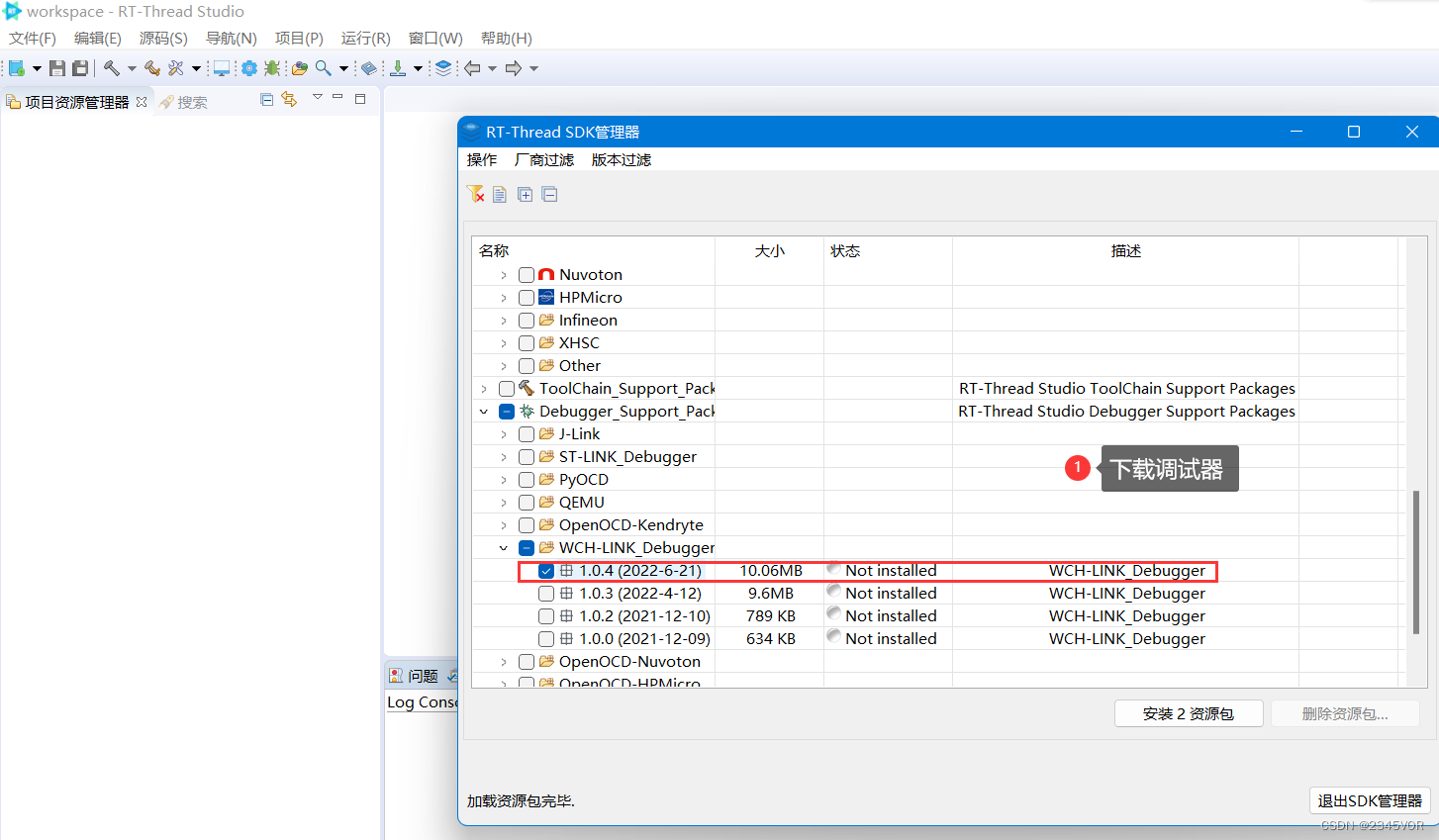Clear the filter in SDK manager toolbar

tap(476, 194)
